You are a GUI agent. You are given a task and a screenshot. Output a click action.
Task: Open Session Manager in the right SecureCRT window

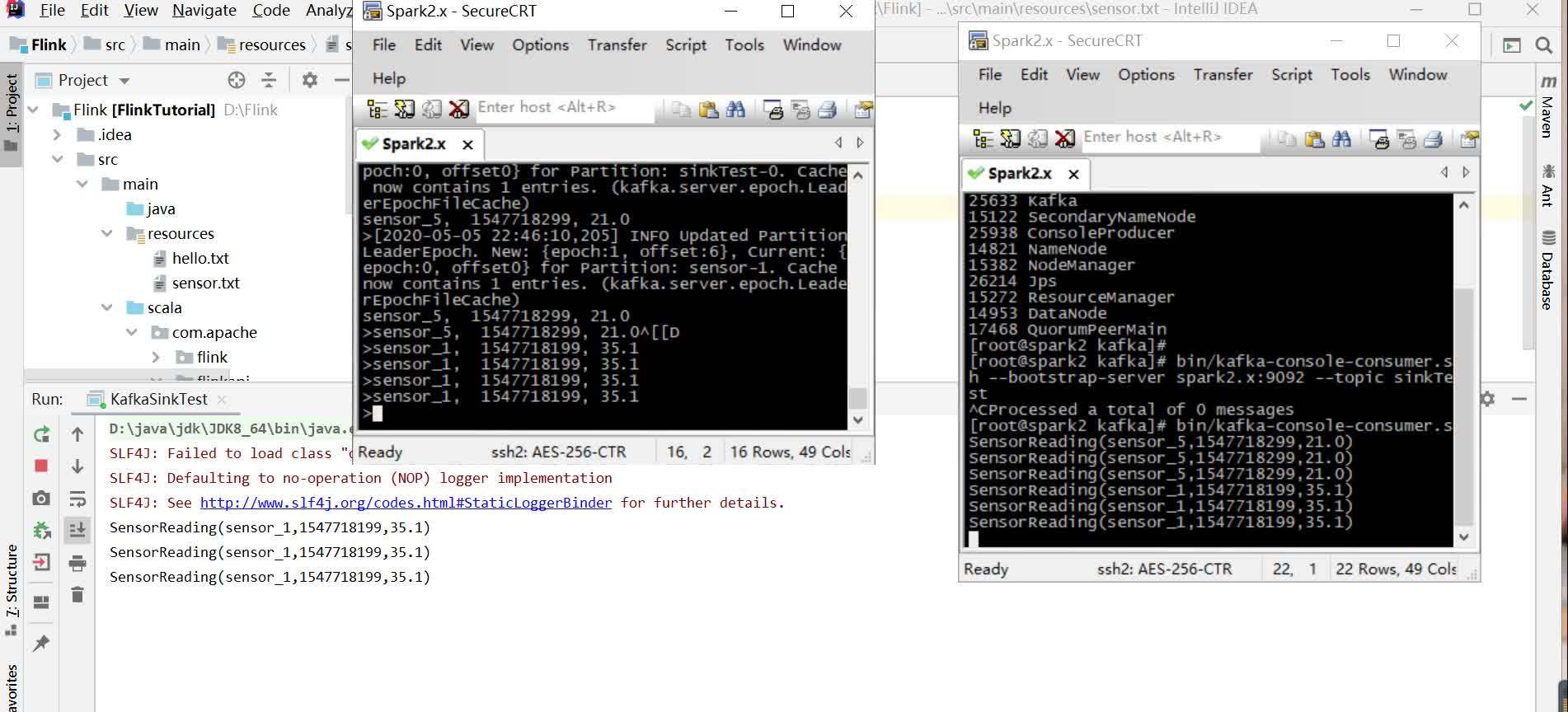coord(984,138)
